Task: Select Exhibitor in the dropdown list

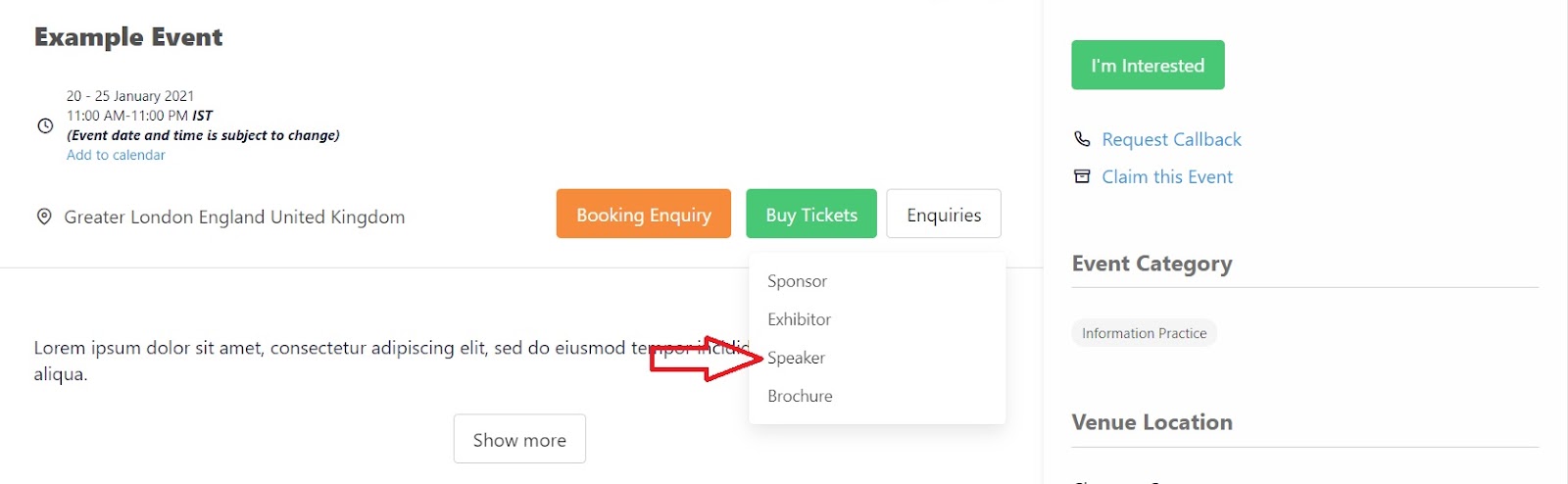Action: coord(799,319)
